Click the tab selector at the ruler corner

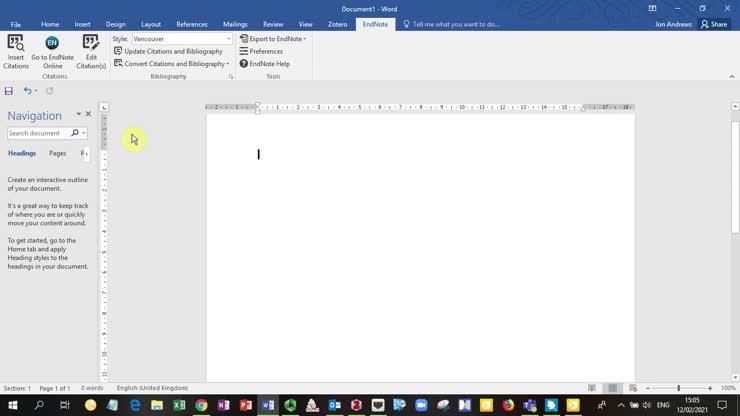[x=104, y=107]
